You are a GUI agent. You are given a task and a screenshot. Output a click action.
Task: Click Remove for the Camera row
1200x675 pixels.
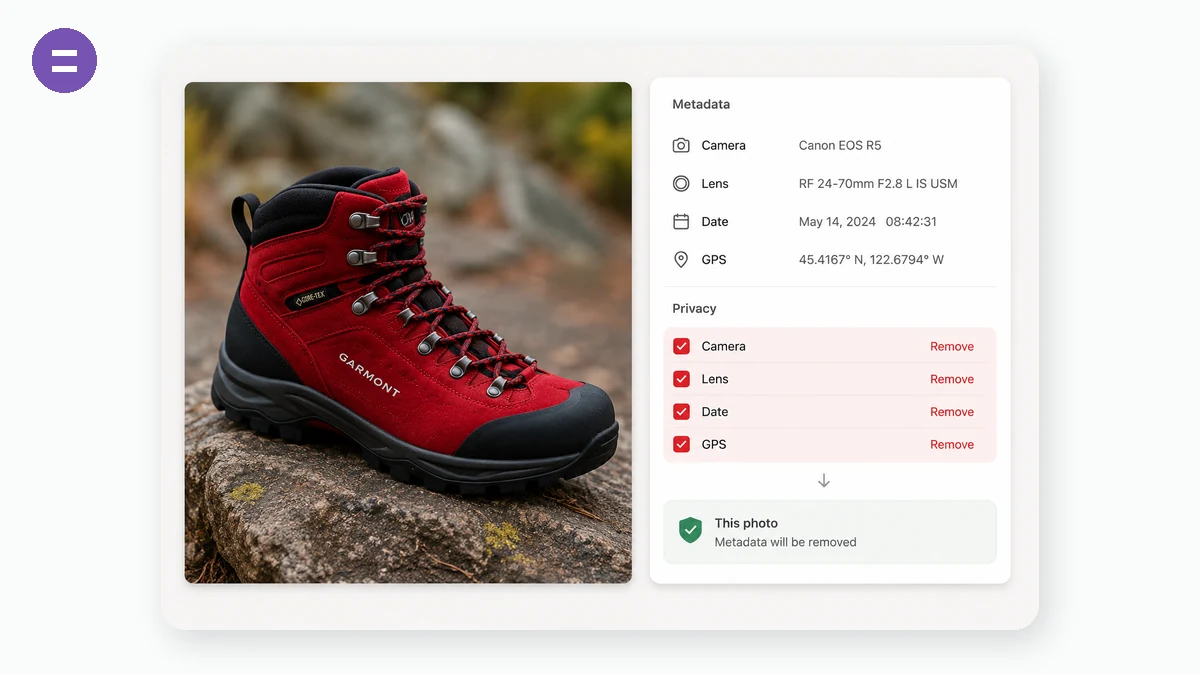(952, 346)
